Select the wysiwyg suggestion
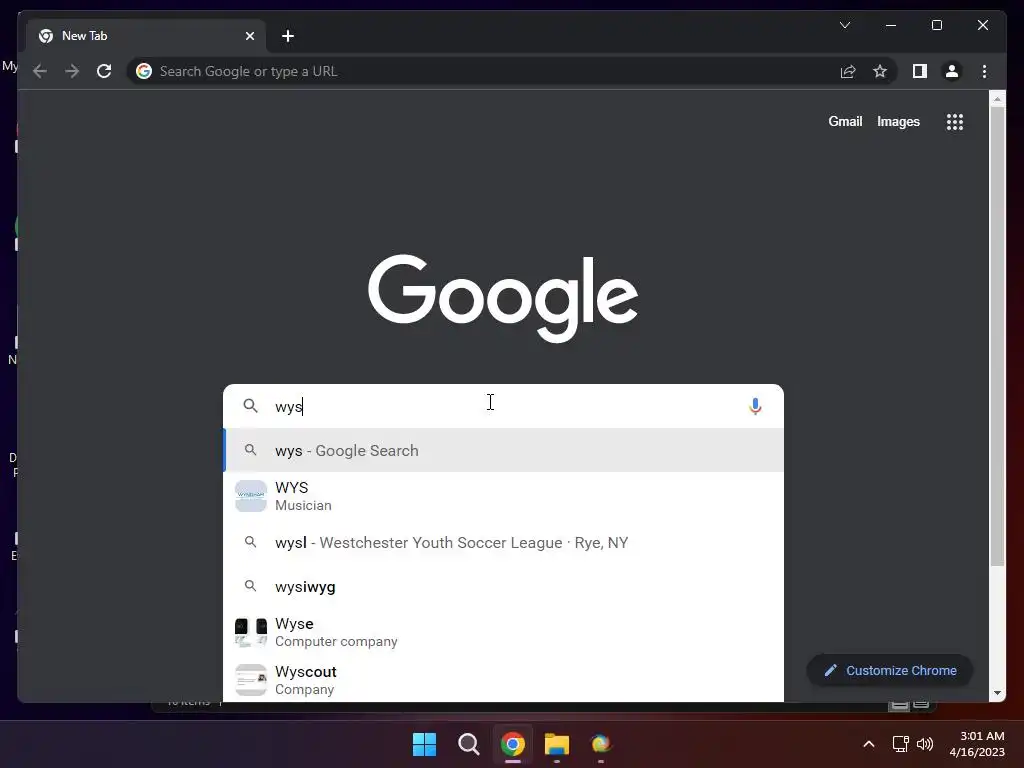 pos(504,586)
